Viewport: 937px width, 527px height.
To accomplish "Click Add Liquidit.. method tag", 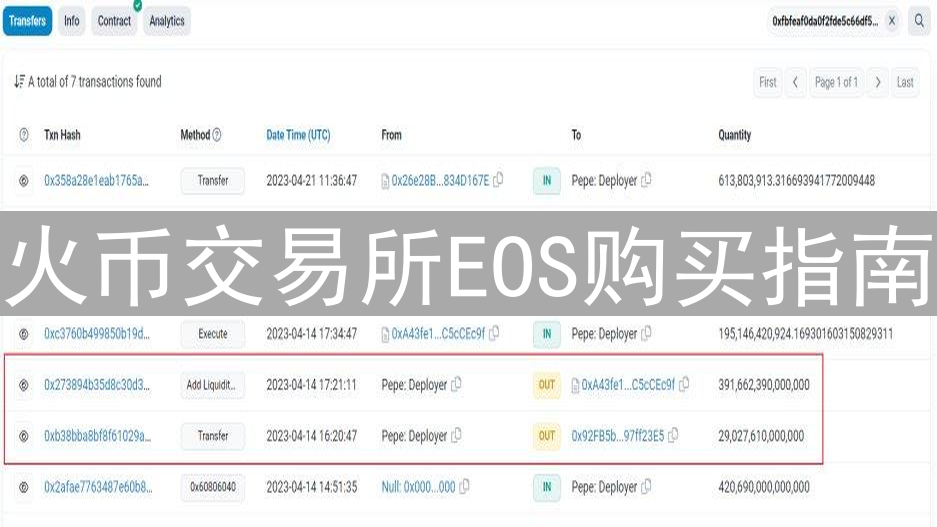I will pyautogui.click(x=213, y=385).
